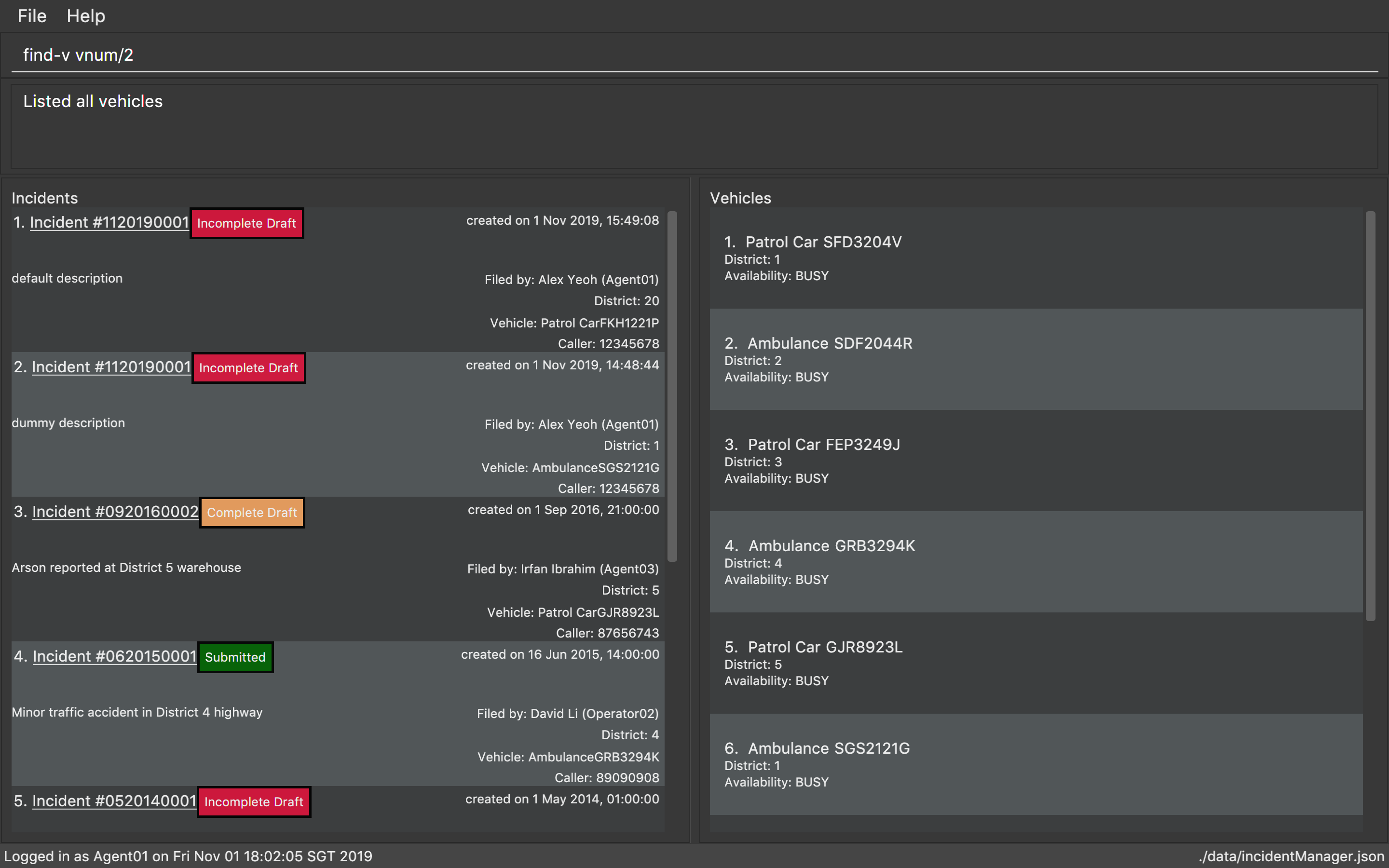Viewport: 1389px width, 868px height.
Task: Click 'Vehicle: Patrol CarFKH1221P'
Action: tap(574, 323)
